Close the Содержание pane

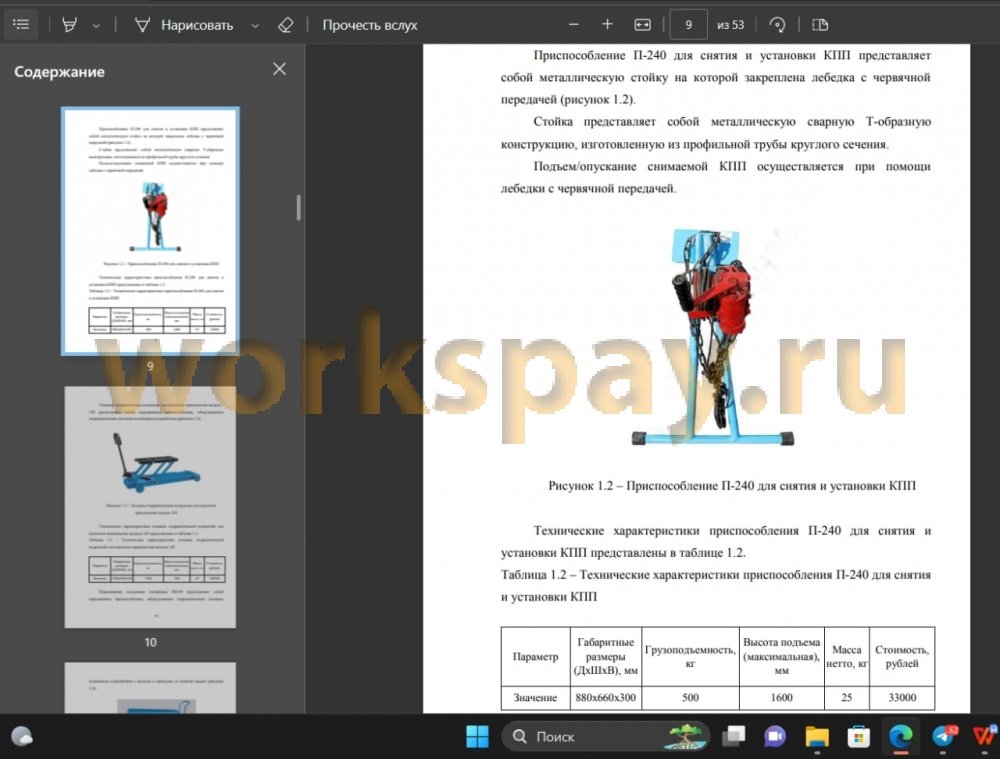coord(279,69)
